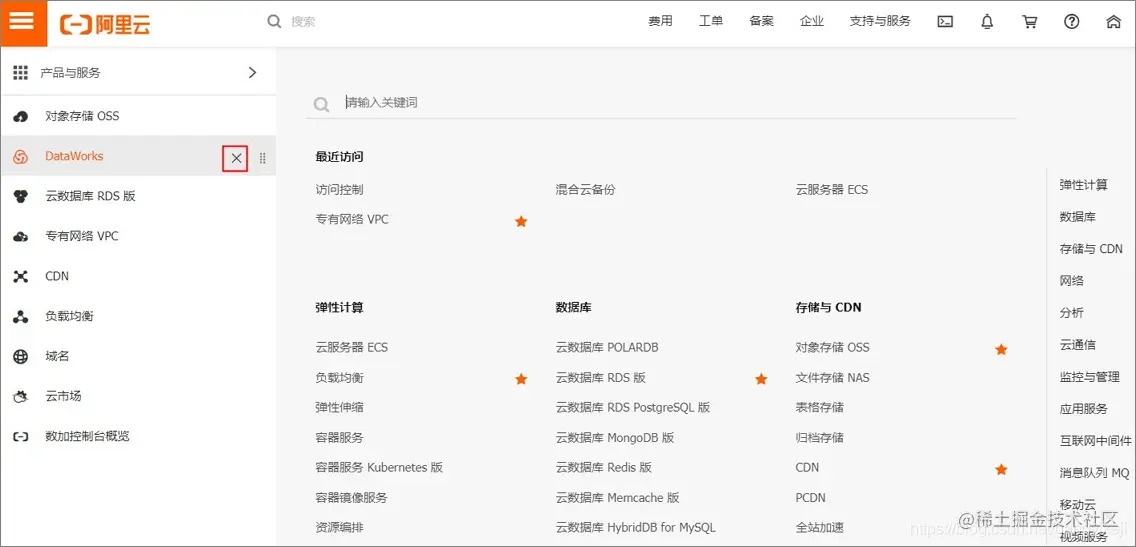Open 归档存储 entry

tap(819, 438)
